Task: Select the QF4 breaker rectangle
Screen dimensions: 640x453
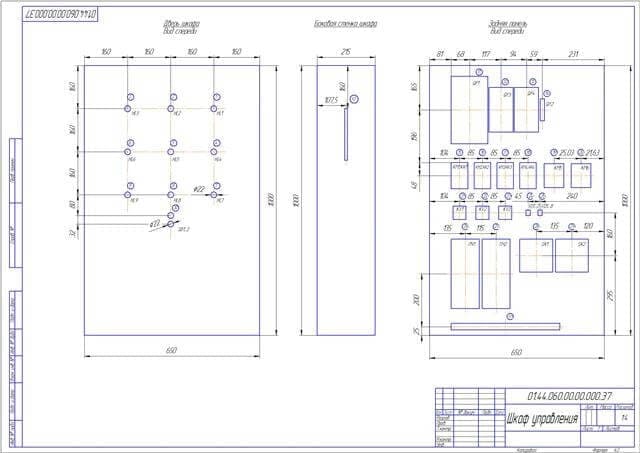Action: (x=527, y=110)
